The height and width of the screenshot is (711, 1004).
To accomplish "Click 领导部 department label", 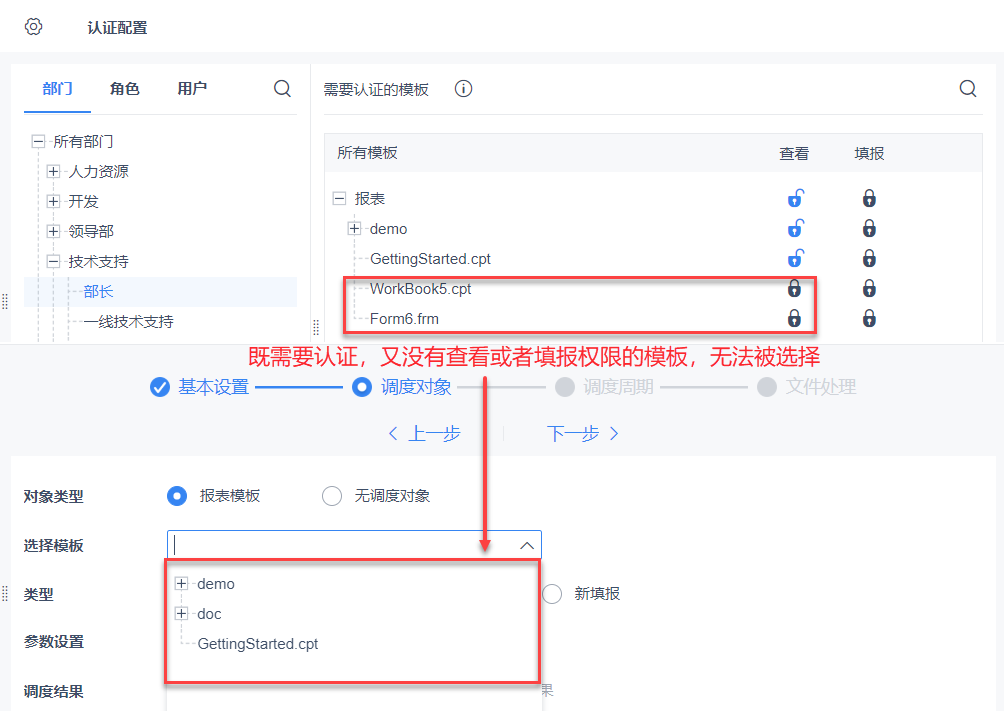I will pyautogui.click(x=91, y=231).
